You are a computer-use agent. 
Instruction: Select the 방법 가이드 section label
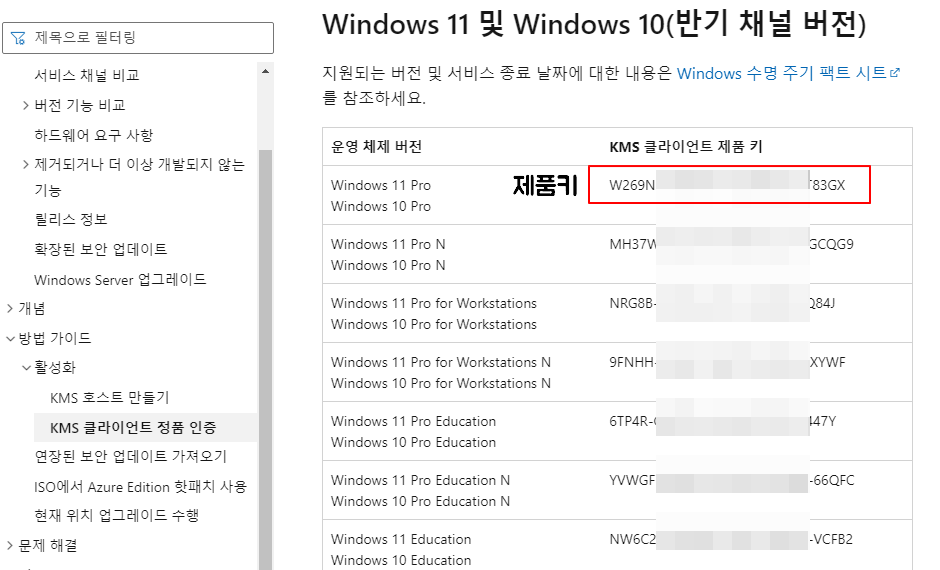point(55,339)
